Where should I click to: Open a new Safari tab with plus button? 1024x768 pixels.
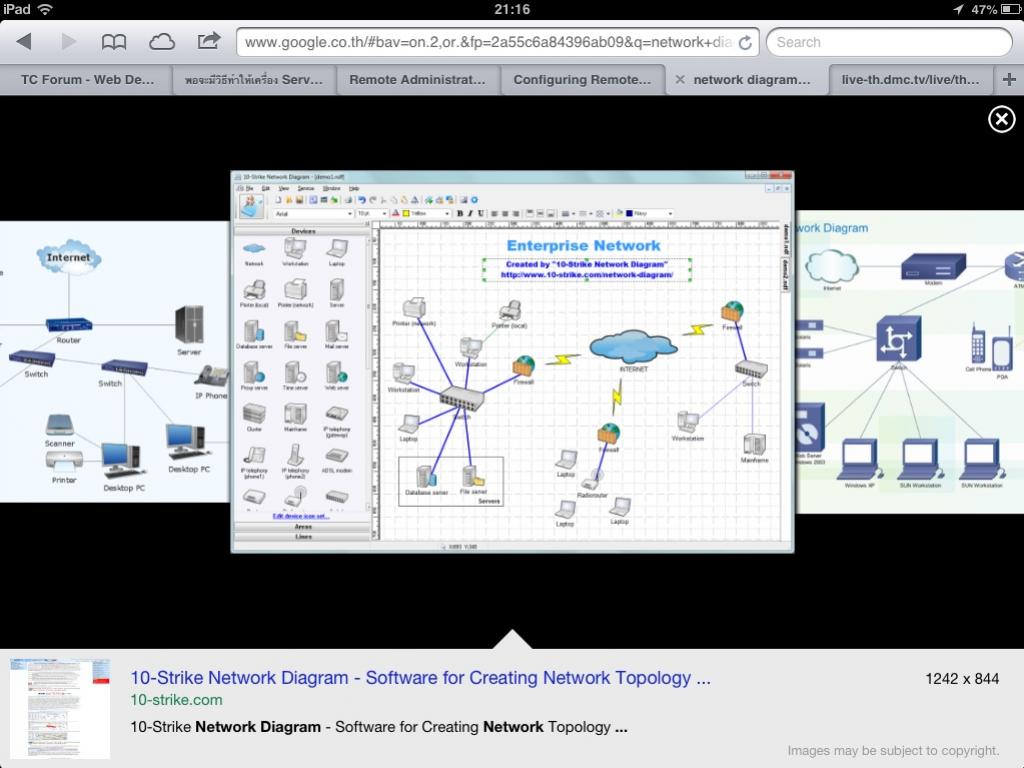[1009, 80]
